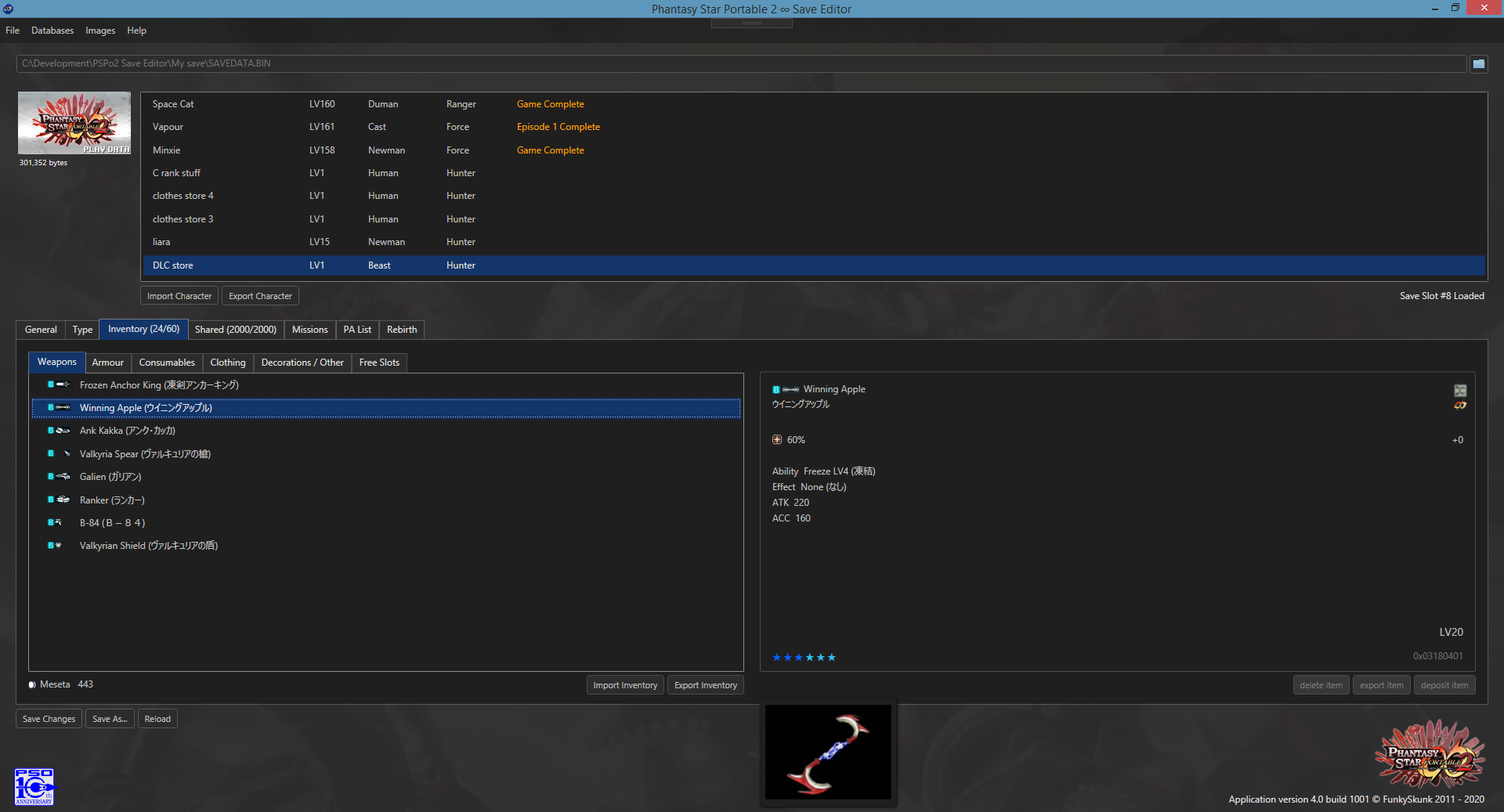Select the Minxie character row
The height and width of the screenshot is (812, 1504).
click(814, 150)
